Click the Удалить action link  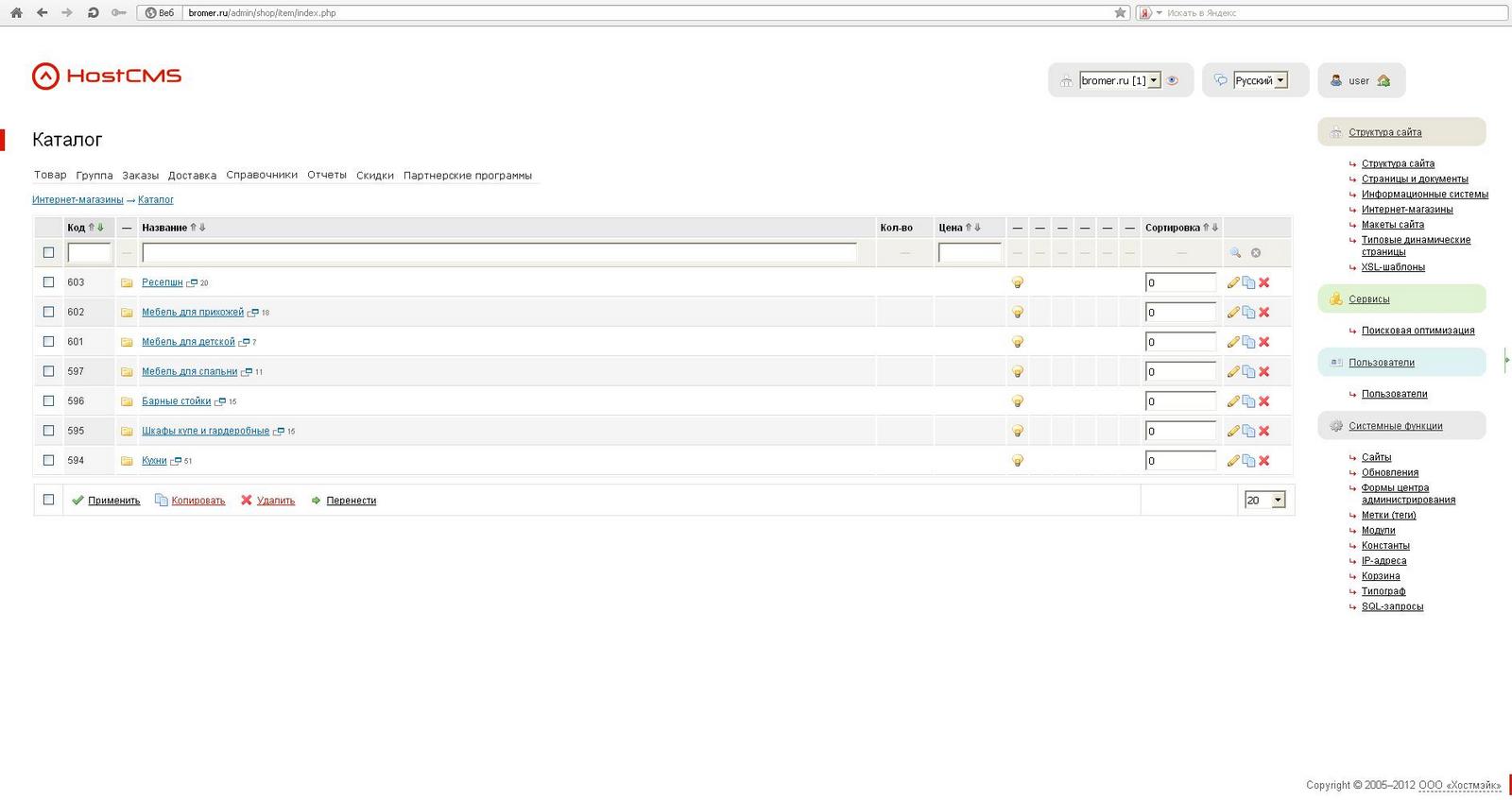tap(276, 501)
